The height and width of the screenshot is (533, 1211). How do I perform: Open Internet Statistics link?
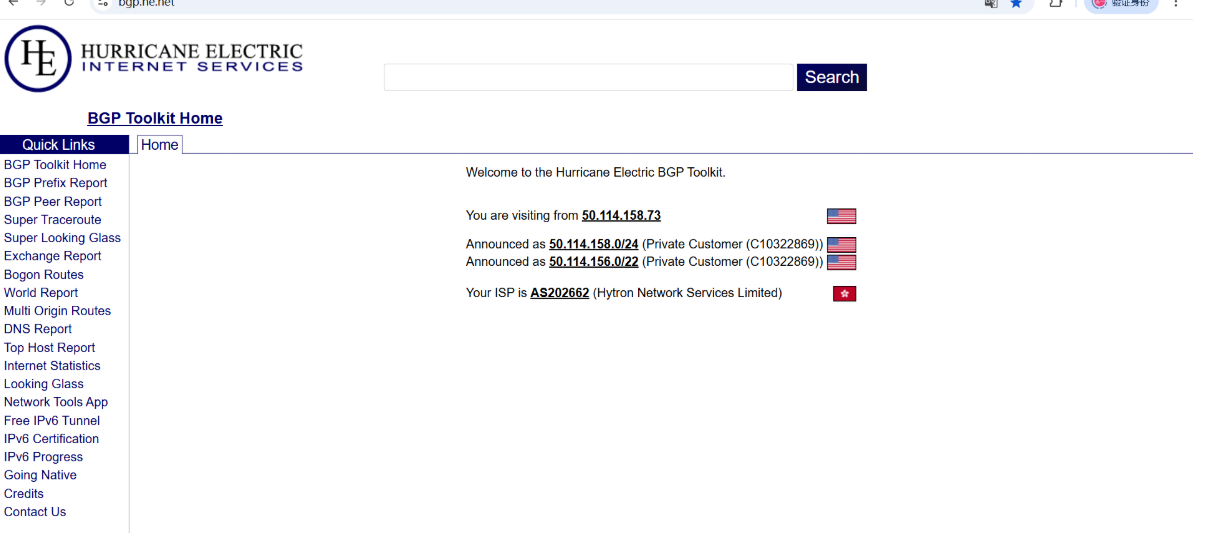coord(52,366)
